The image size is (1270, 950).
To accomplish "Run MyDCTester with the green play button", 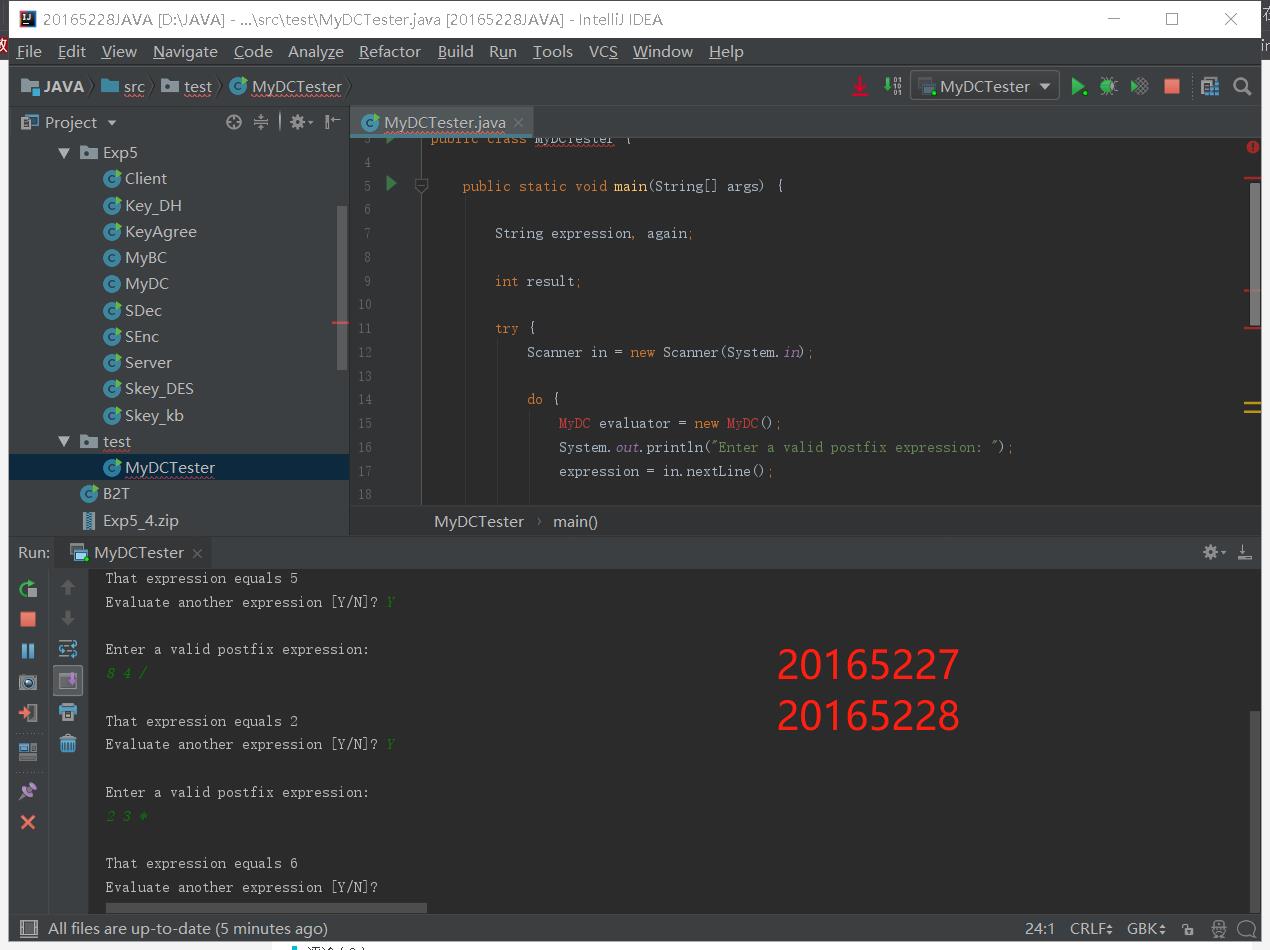I will (1078, 87).
